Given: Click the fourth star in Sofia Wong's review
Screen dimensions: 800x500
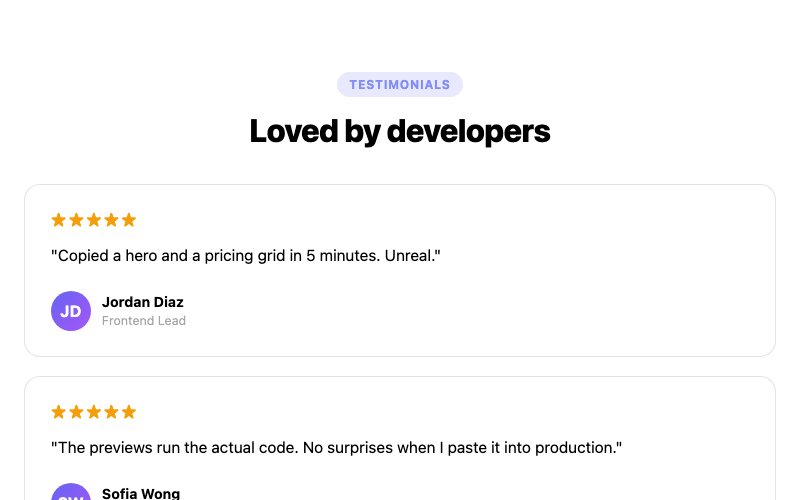Looking at the screenshot, I should tap(111, 412).
